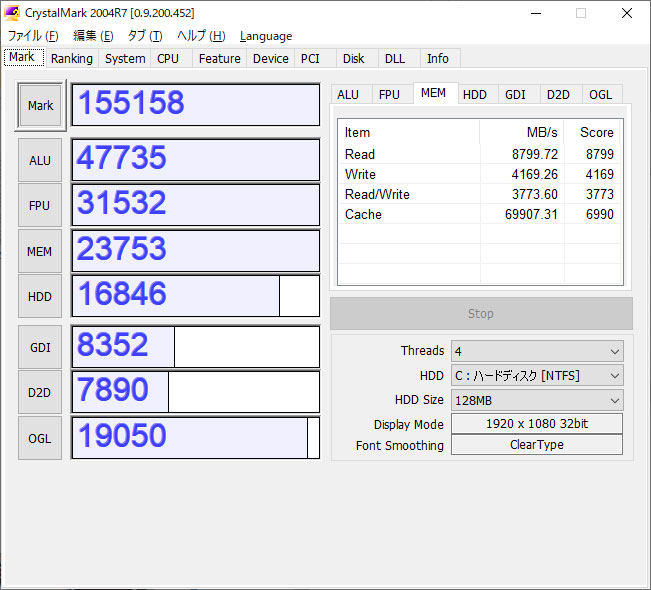
Task: Click the CrystalMark app icon in title bar
Action: (12, 13)
